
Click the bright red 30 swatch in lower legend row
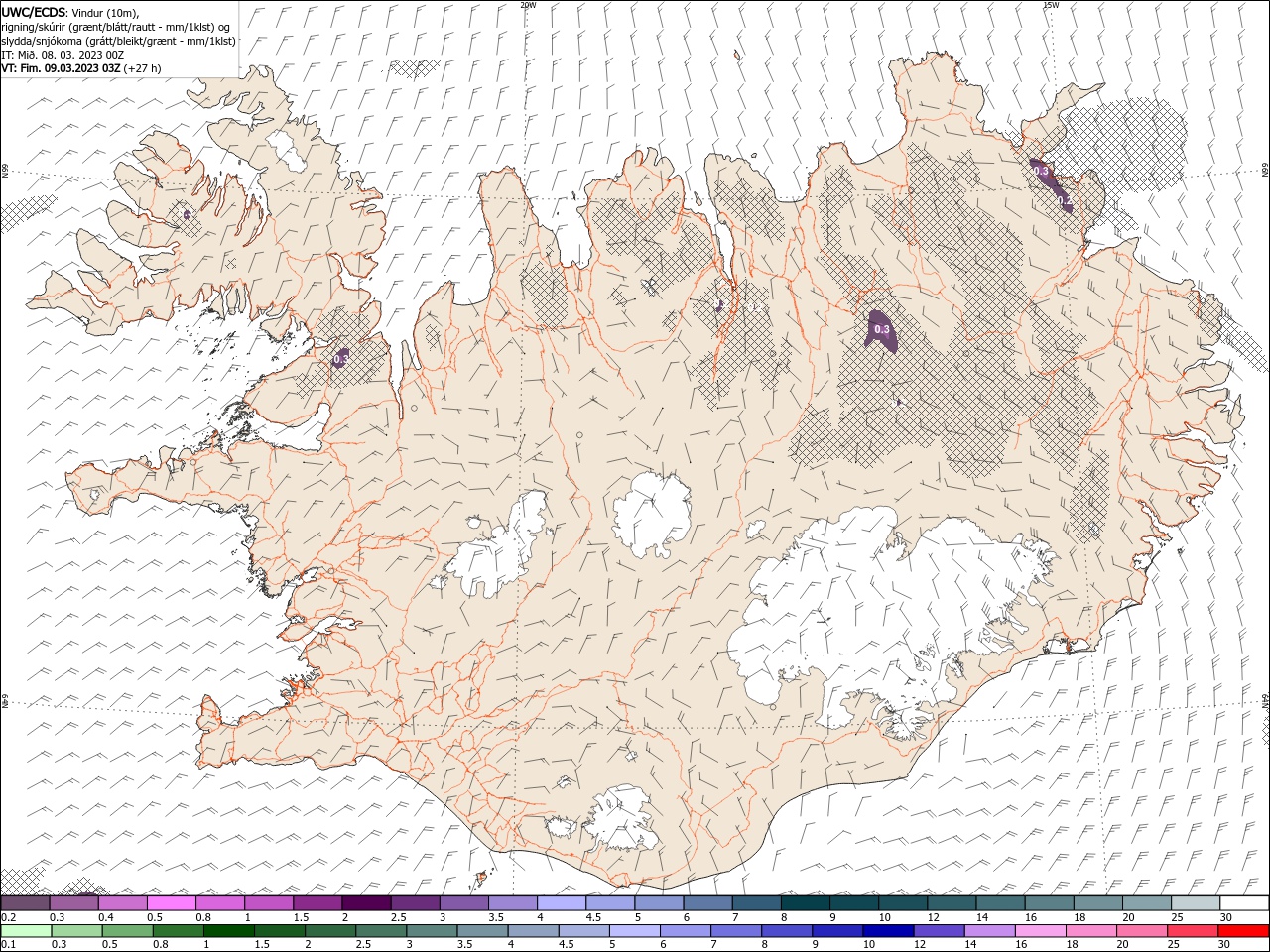[1242, 931]
